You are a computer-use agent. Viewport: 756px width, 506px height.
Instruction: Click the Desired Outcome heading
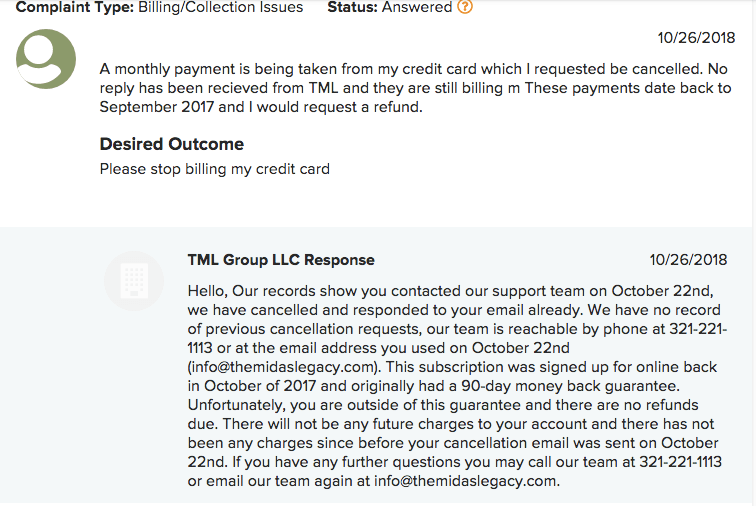click(x=172, y=144)
